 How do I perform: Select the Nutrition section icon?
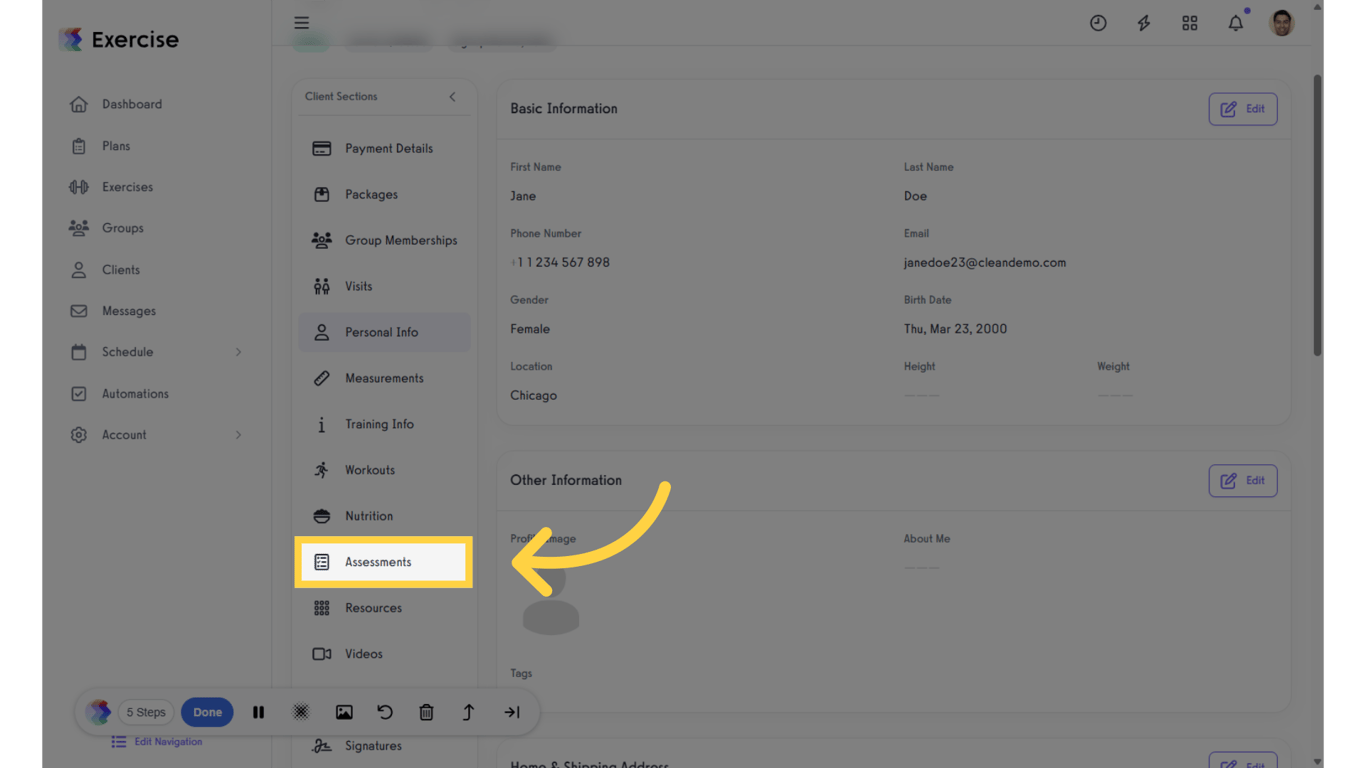pyautogui.click(x=321, y=516)
